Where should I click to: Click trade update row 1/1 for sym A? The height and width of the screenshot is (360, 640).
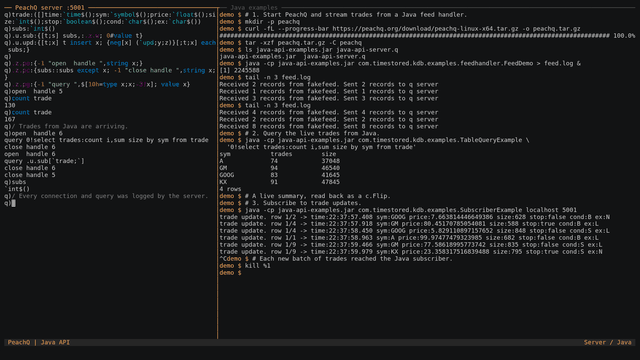[x=409, y=238]
